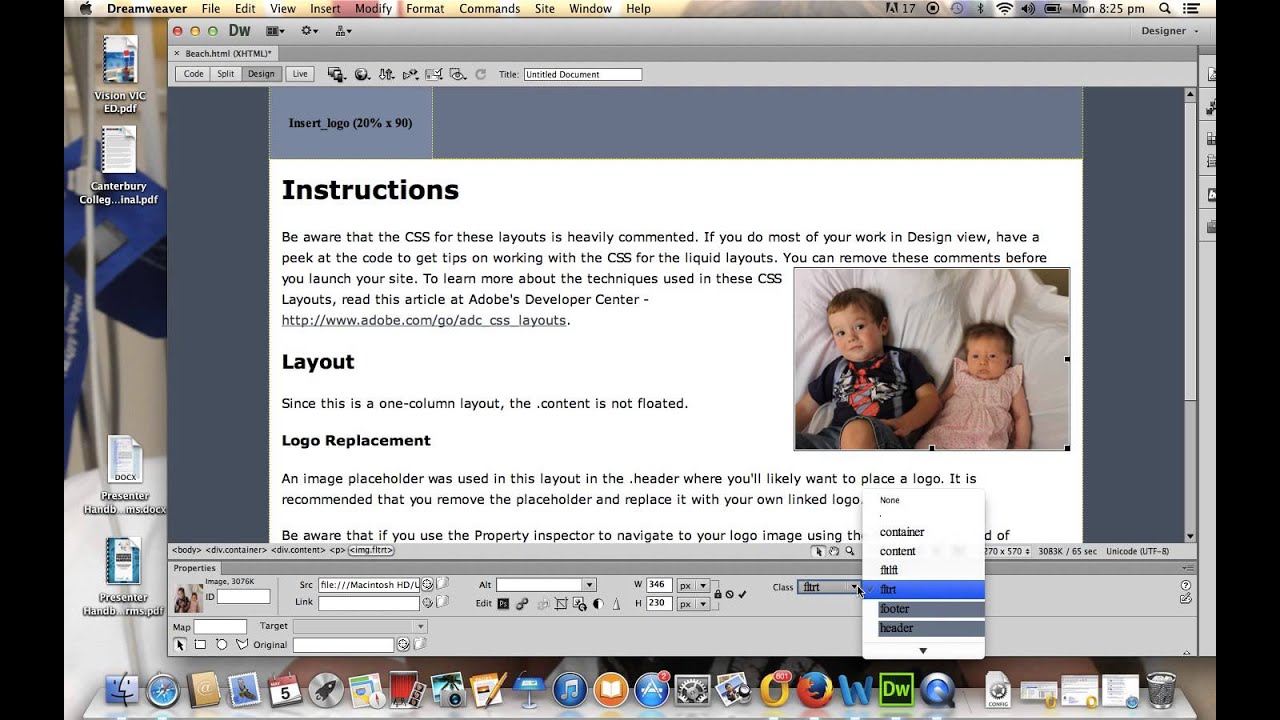Show more classes arrow in list

923,651
